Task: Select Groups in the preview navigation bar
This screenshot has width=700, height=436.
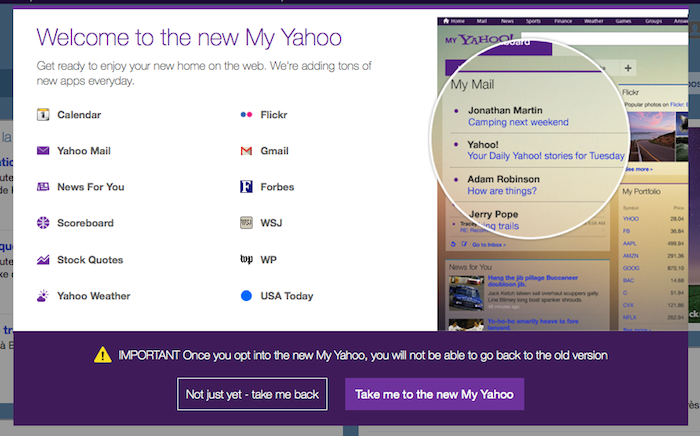Action: (x=653, y=21)
